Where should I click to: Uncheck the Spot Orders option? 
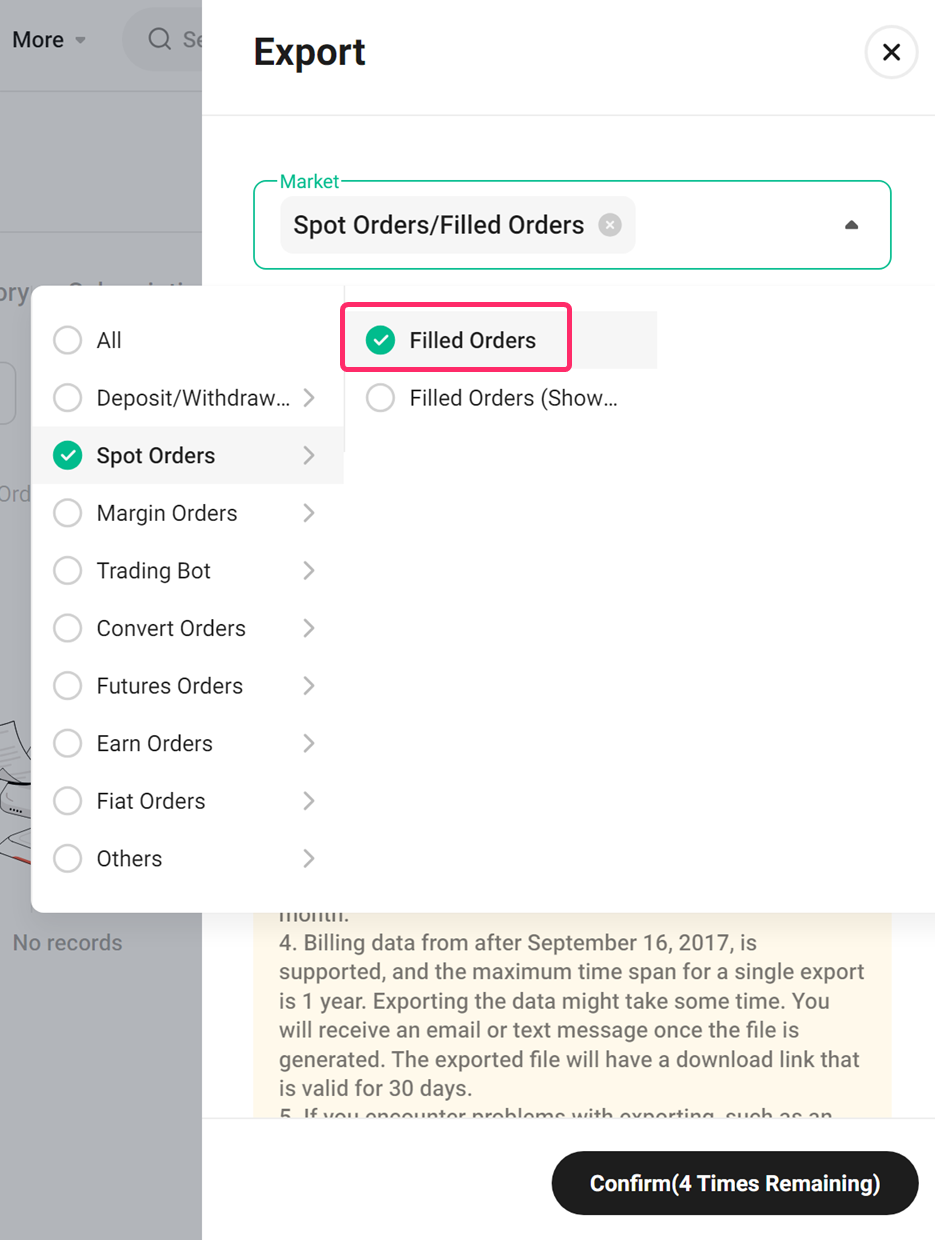[67, 456]
